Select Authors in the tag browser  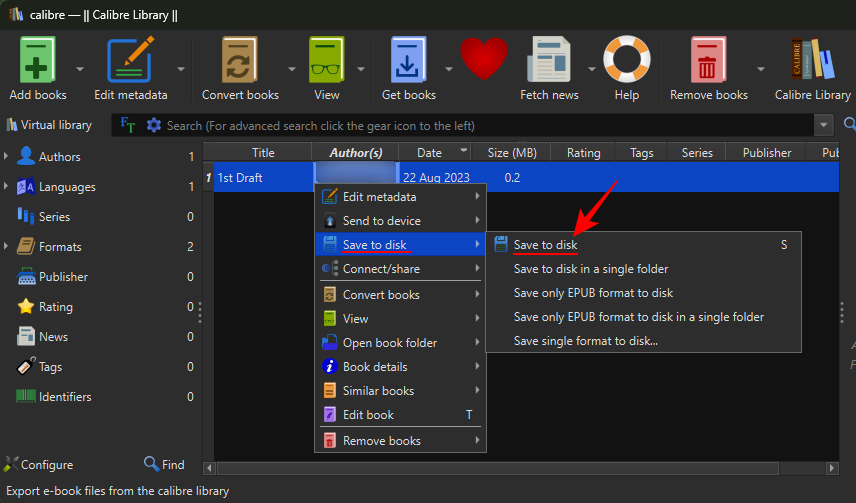point(60,157)
